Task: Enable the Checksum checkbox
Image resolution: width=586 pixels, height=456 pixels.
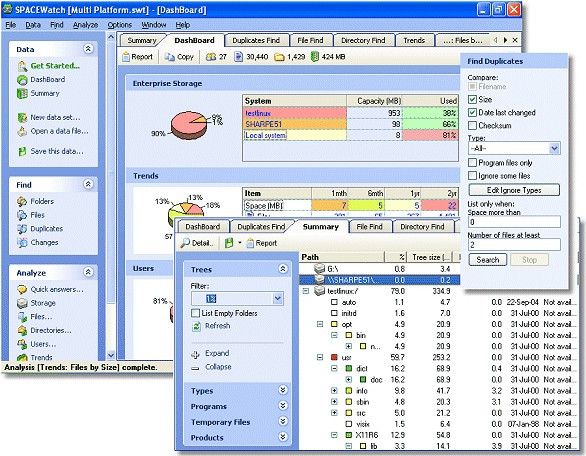Action: point(472,126)
